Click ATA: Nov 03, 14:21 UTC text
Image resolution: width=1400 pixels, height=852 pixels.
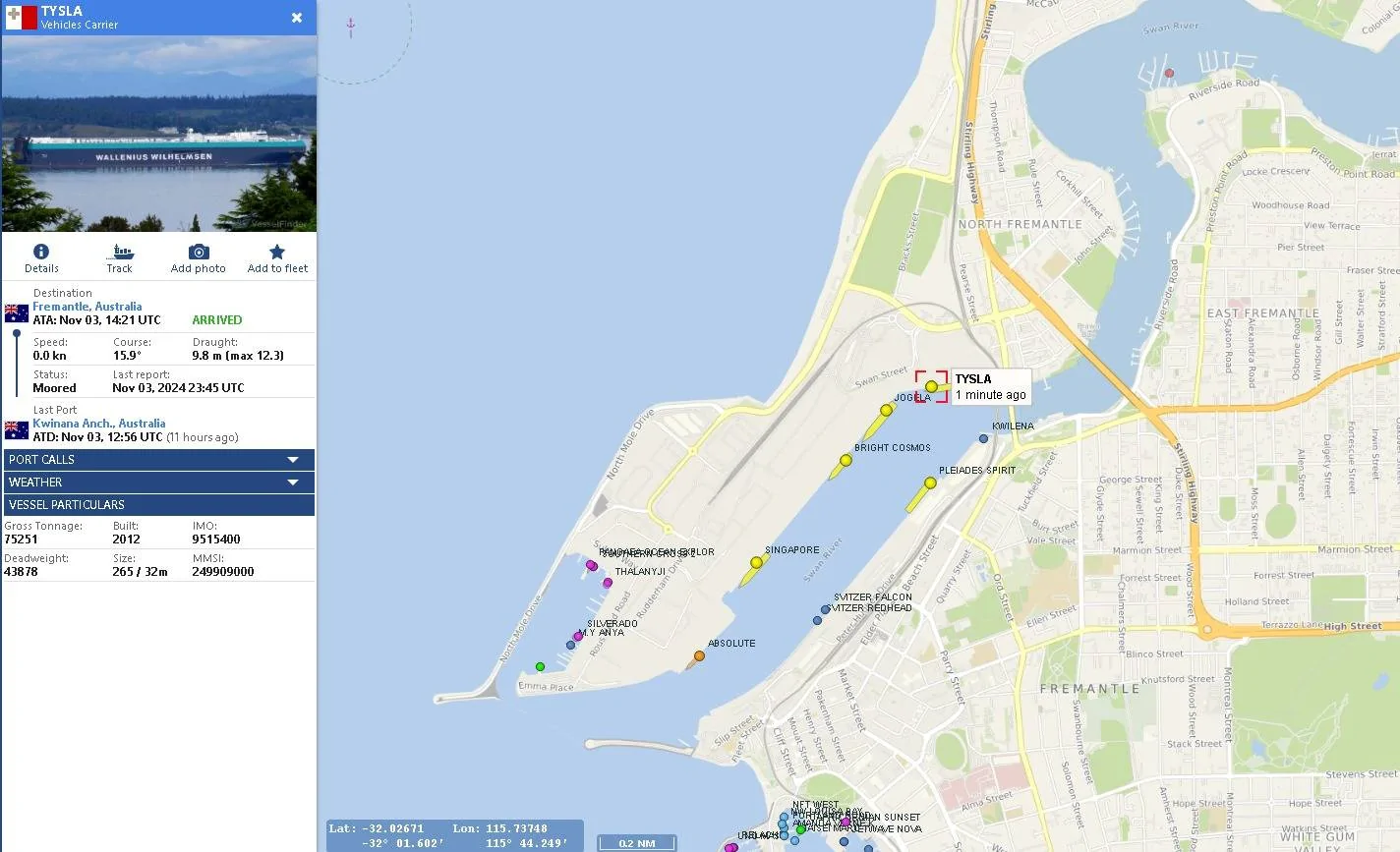pyautogui.click(x=96, y=320)
